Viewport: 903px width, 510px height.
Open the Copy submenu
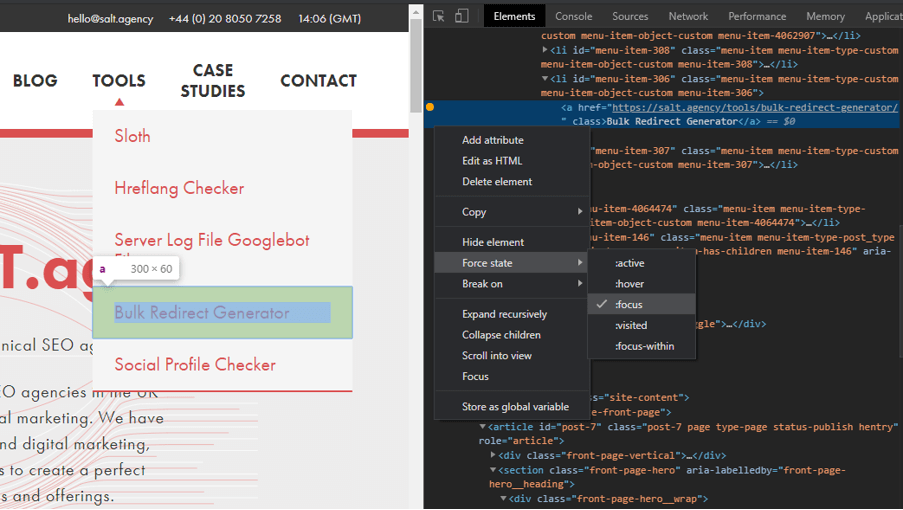tap(512, 212)
